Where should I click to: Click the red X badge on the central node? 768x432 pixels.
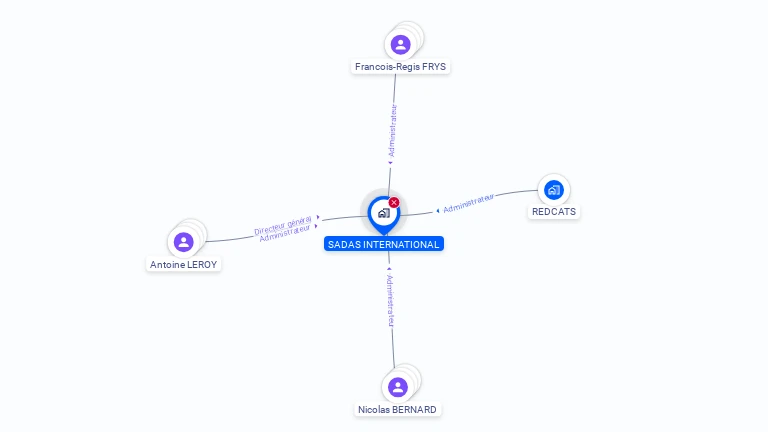pos(394,202)
